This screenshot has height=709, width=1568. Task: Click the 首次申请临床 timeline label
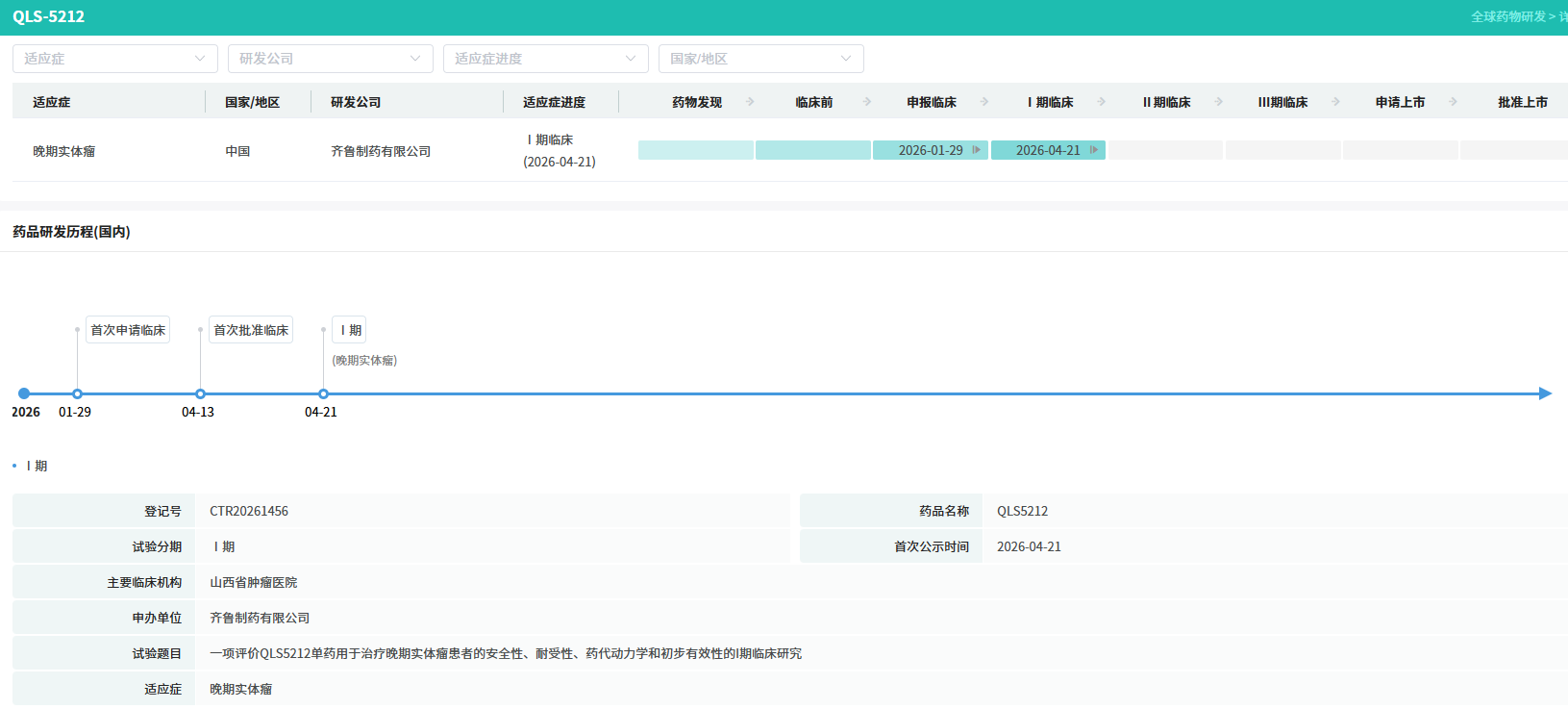coord(128,330)
